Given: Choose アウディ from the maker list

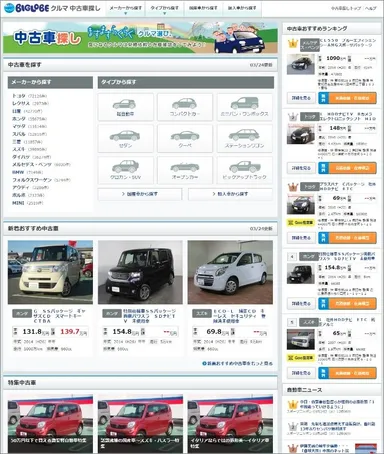Looking at the screenshot, I should (21, 188).
